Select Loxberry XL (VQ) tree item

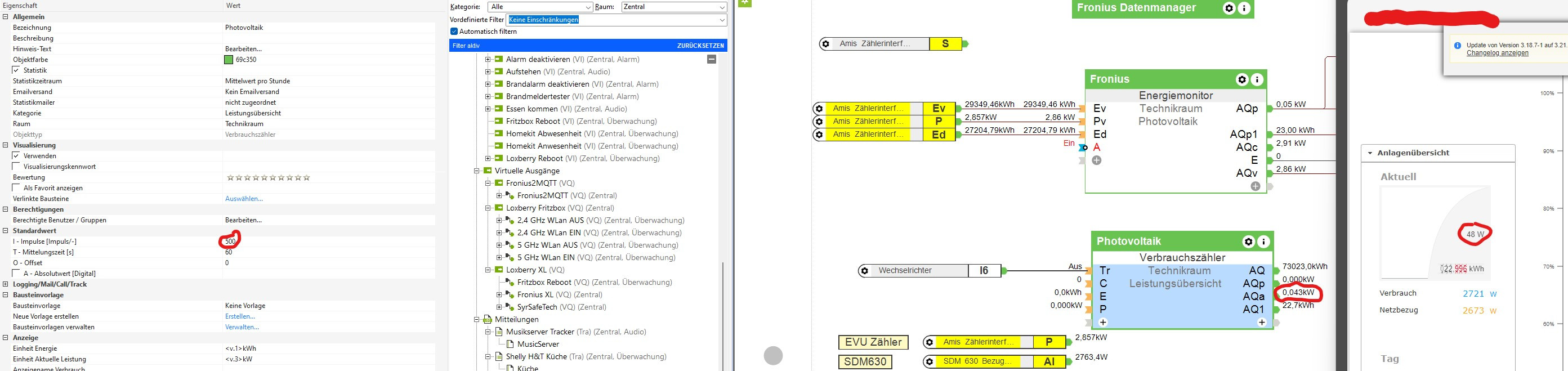pos(535,270)
